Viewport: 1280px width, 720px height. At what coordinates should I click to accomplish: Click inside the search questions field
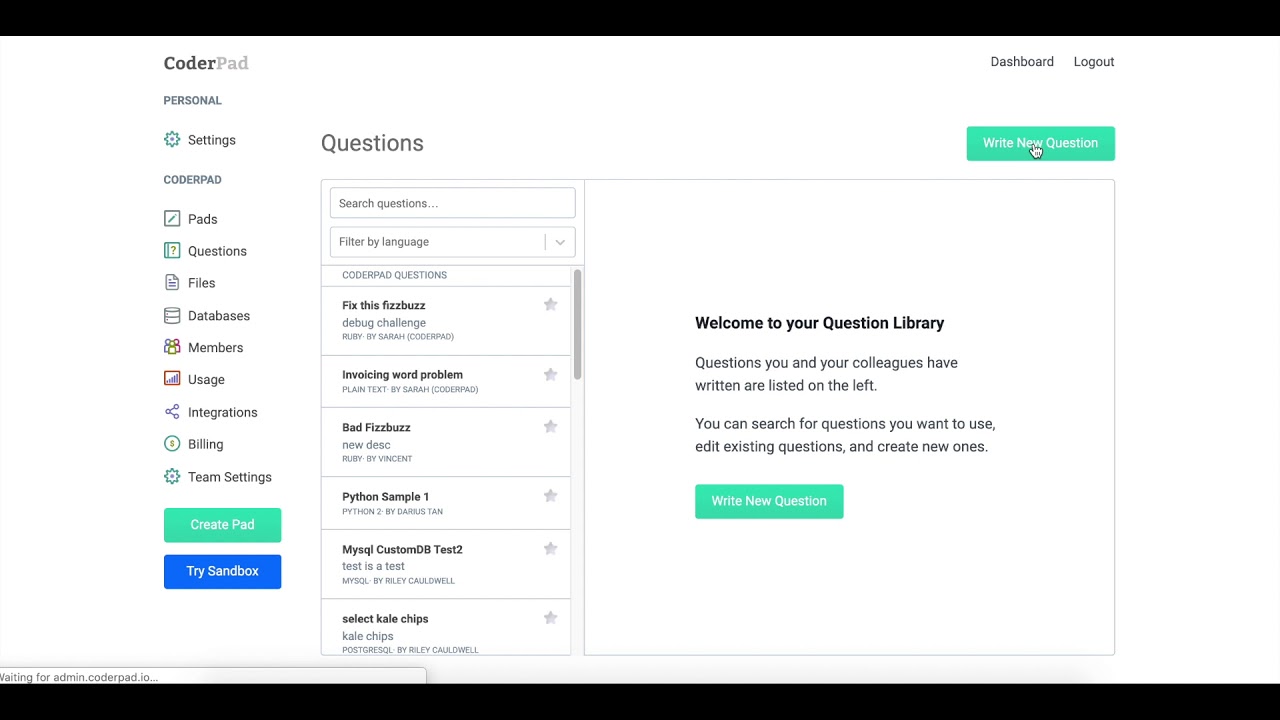452,203
